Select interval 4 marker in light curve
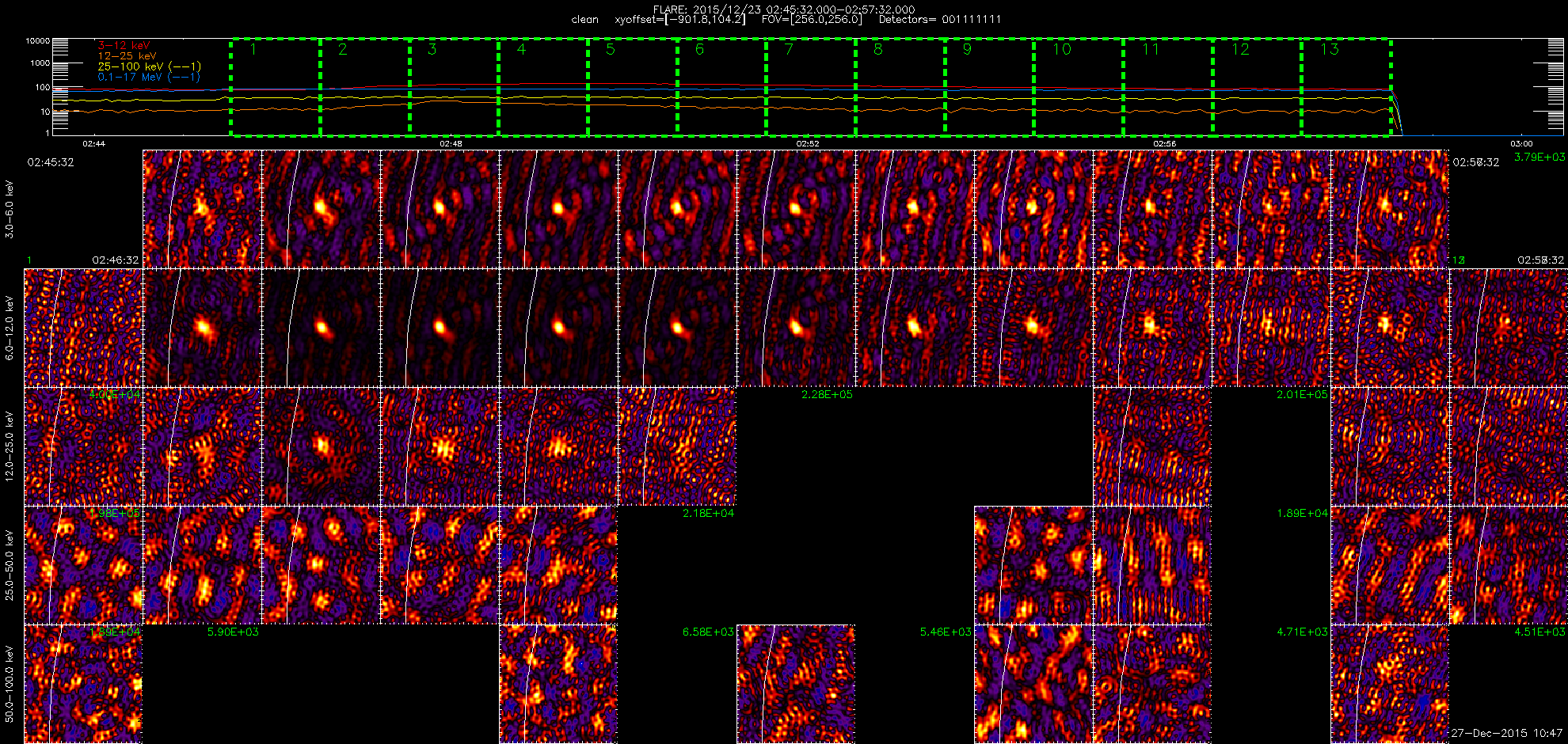Viewport: 1568px width, 744px height. point(521,49)
